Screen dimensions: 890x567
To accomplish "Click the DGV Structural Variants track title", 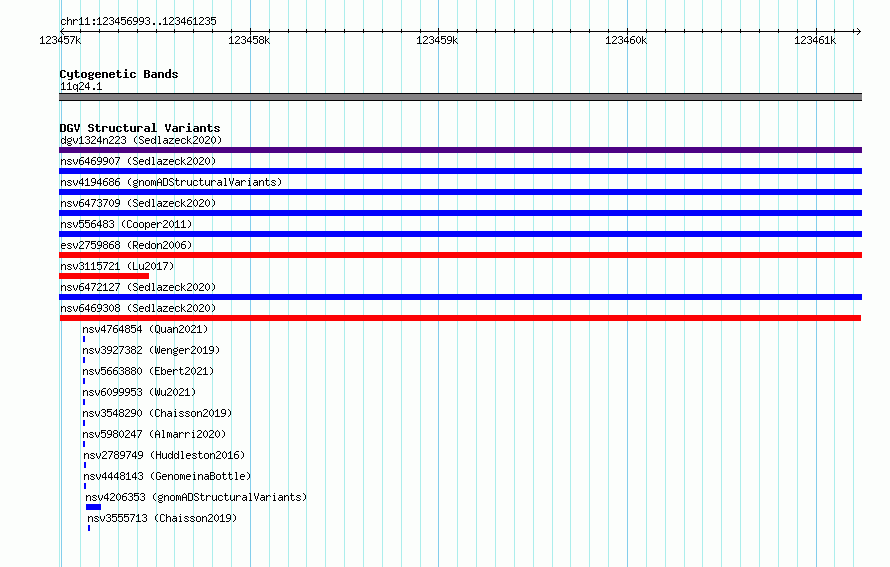I will [140, 128].
